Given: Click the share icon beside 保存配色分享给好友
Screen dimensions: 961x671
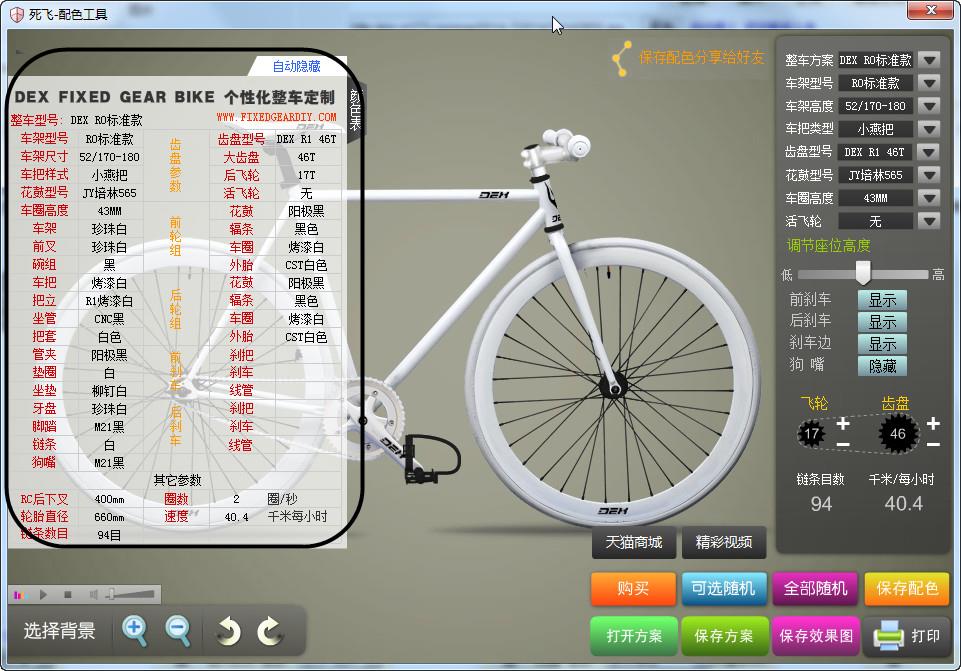Looking at the screenshot, I should click(x=621, y=59).
